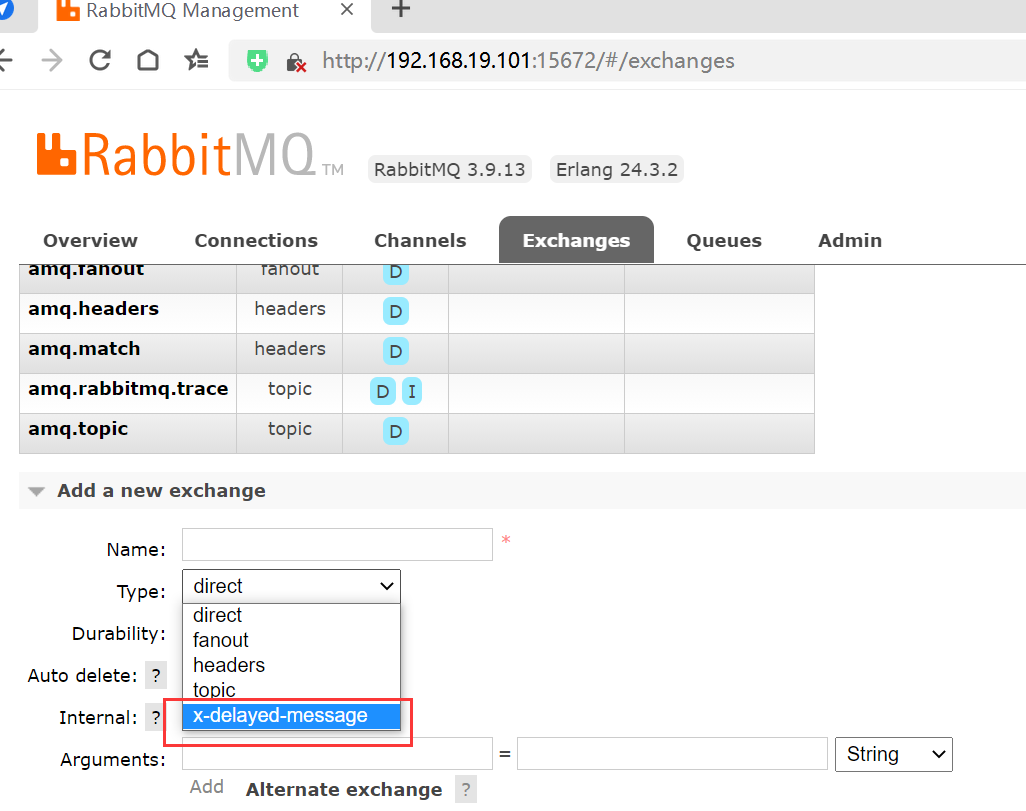This screenshot has width=1026, height=811.
Task: Click the Erlang 24.3.2 version label
Action: [x=616, y=170]
